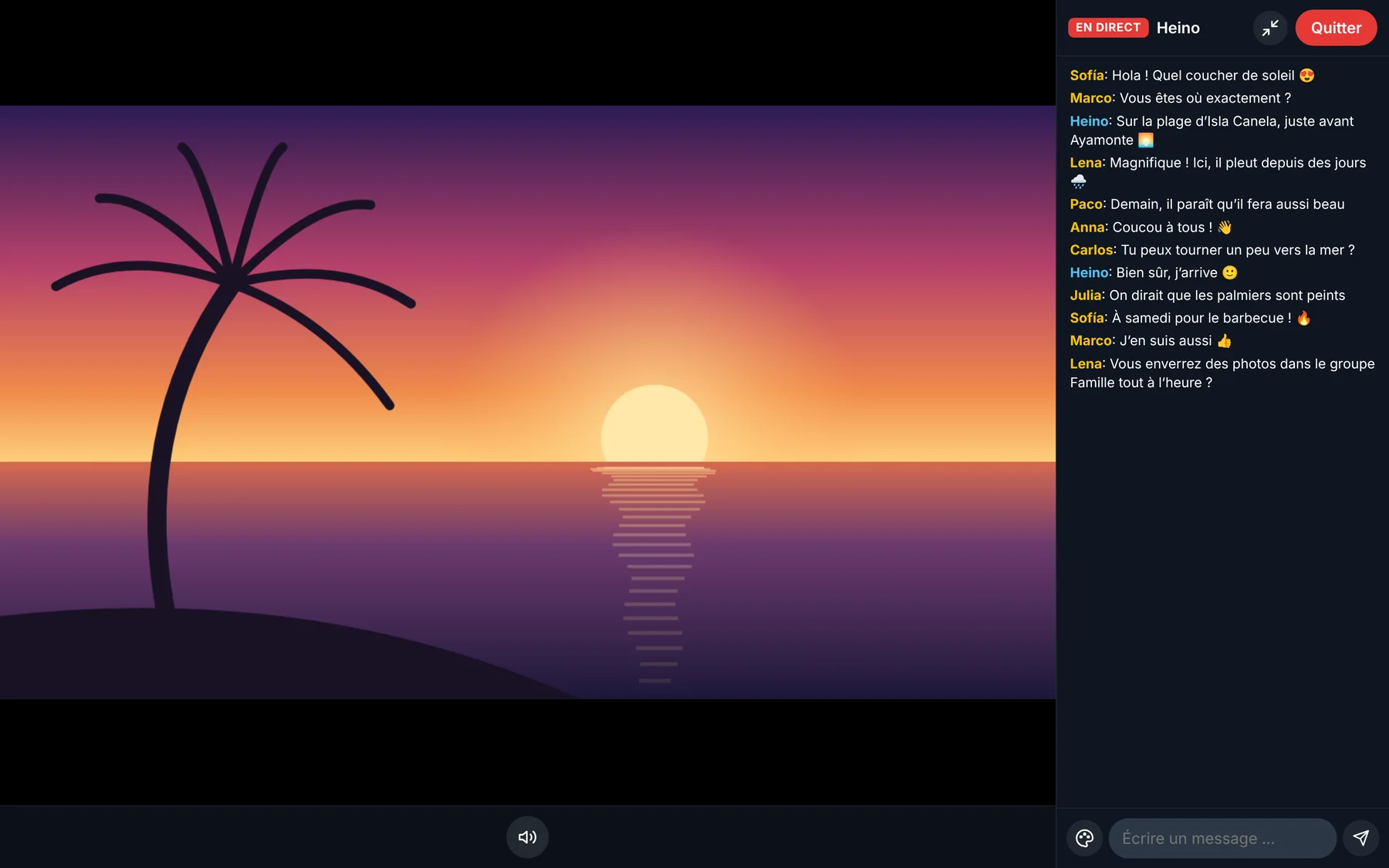Open the chat theme palette icon
This screenshot has width=1389, height=868.
[x=1084, y=838]
